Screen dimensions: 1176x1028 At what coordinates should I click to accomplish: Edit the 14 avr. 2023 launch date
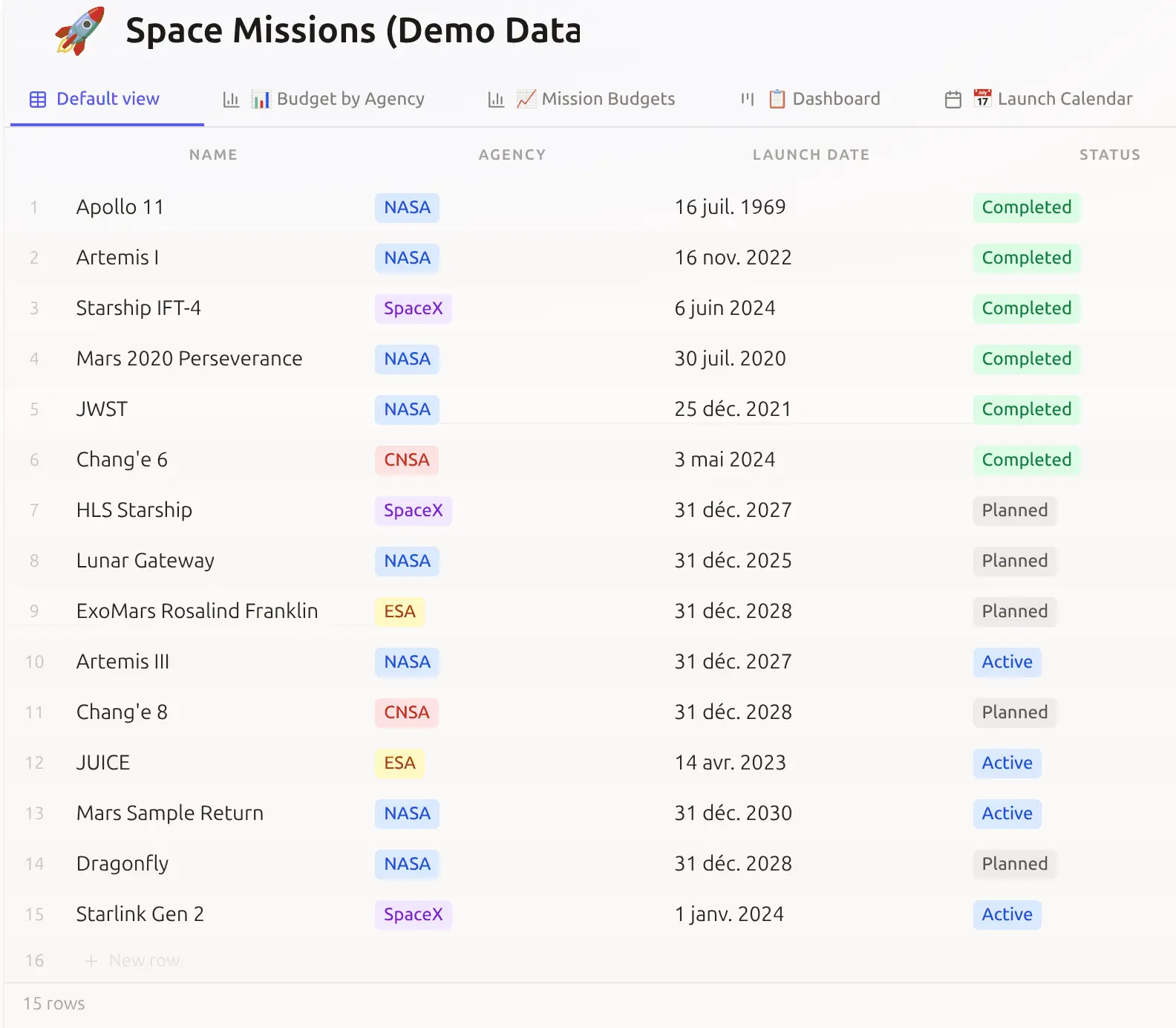(x=730, y=763)
